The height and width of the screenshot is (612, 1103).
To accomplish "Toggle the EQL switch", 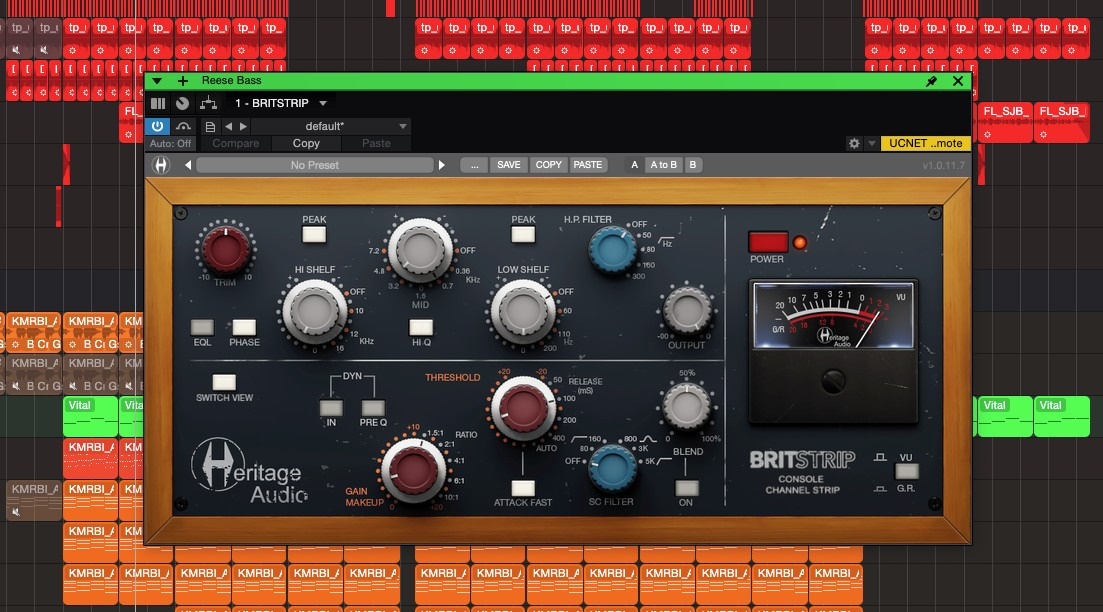I will tap(202, 327).
